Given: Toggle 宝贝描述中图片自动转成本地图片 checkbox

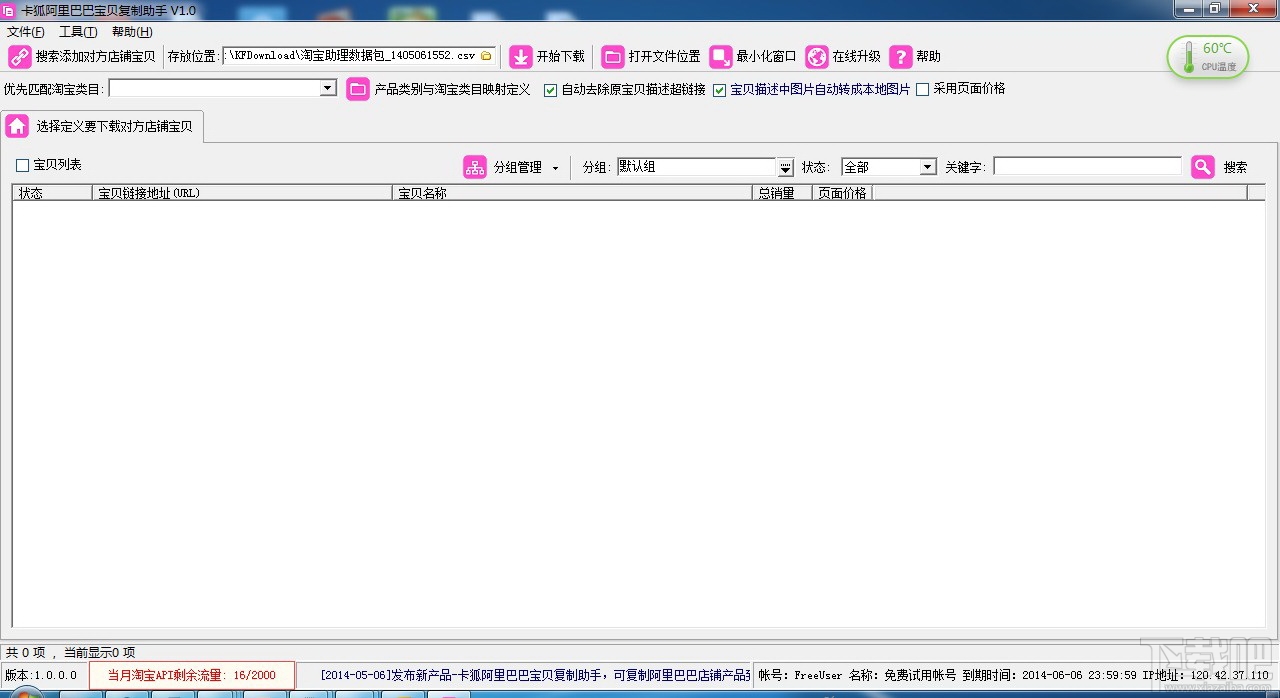Looking at the screenshot, I should click(719, 90).
